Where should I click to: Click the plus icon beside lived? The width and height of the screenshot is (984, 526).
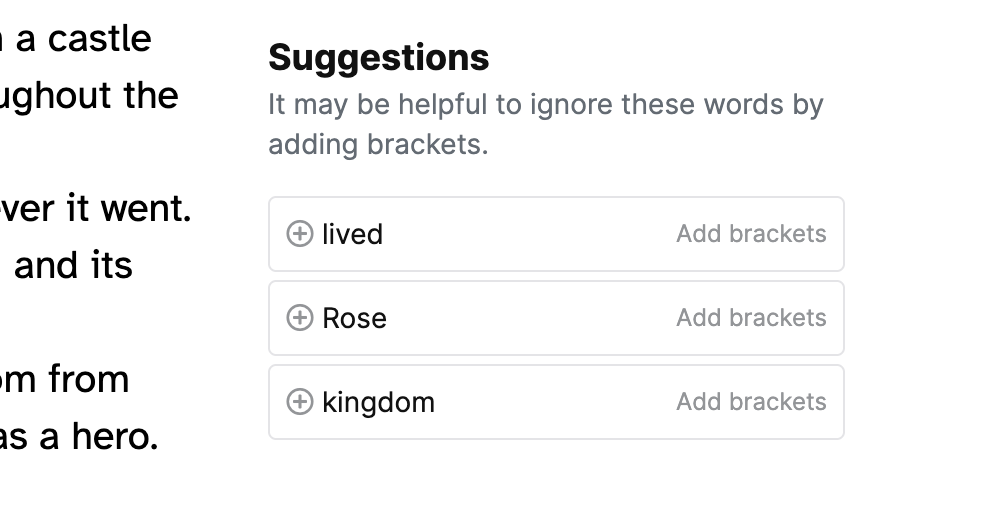point(300,234)
